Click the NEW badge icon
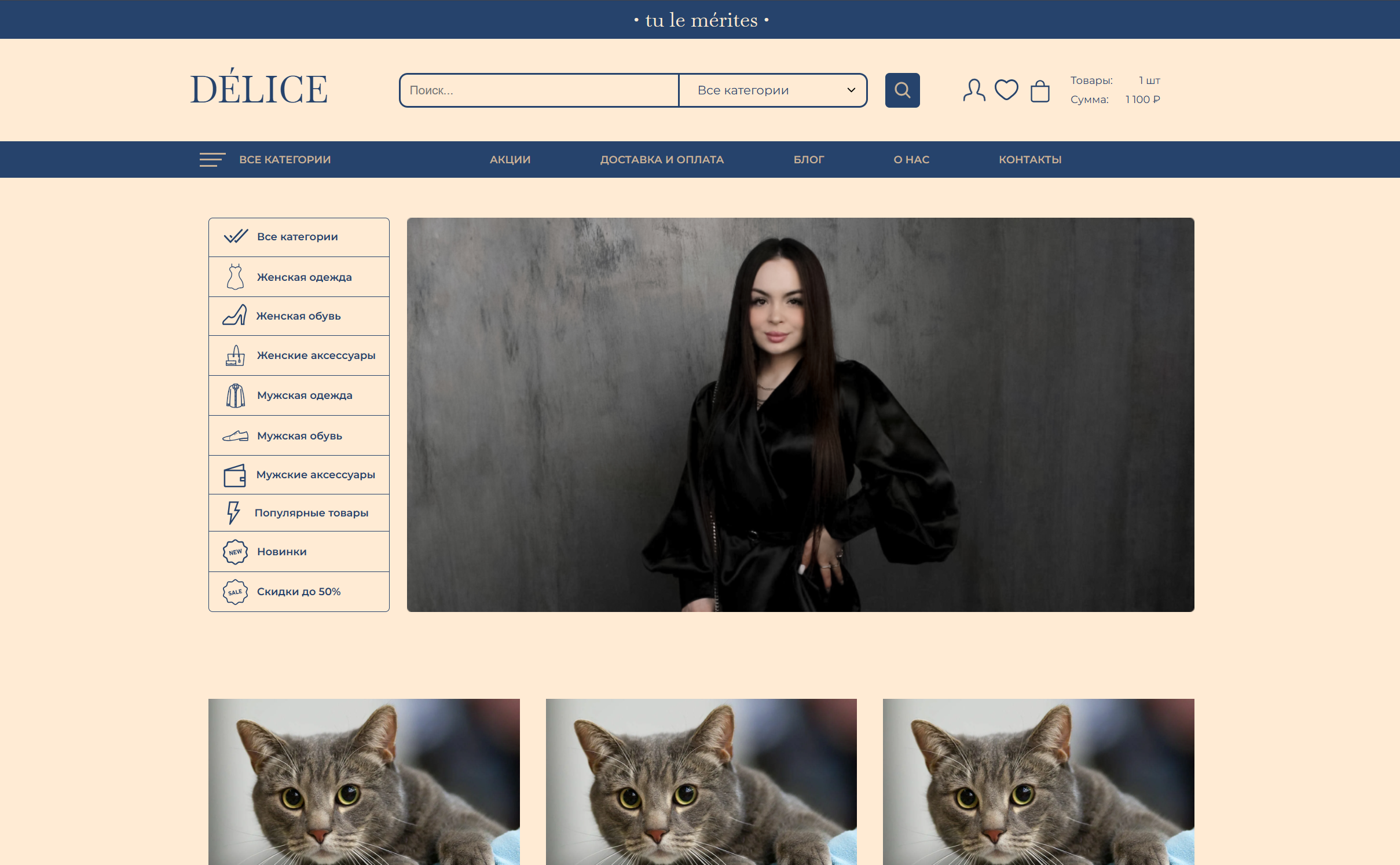This screenshot has width=1400, height=865. tap(235, 552)
